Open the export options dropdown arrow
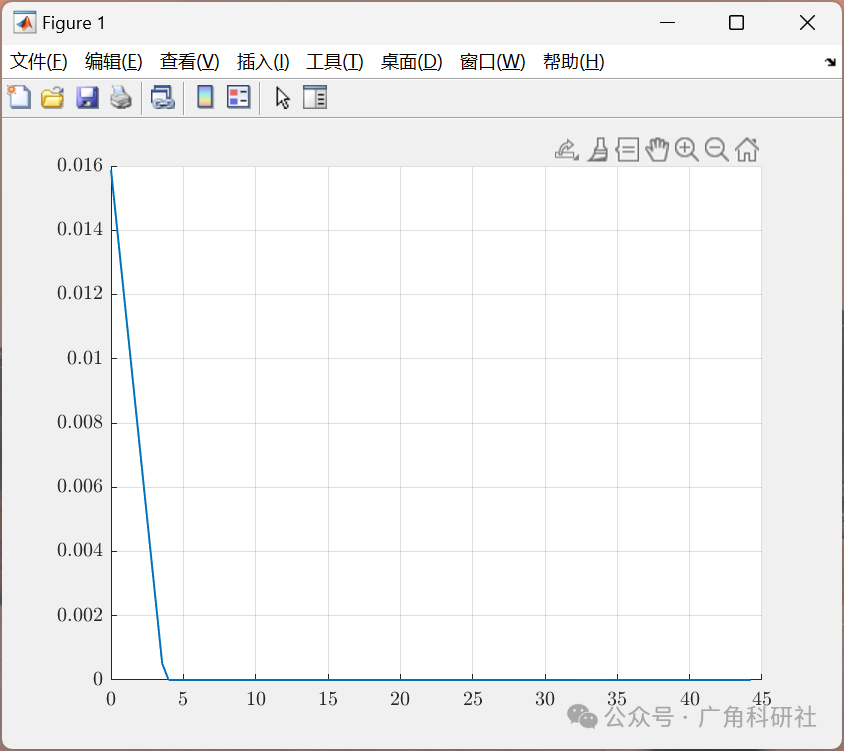The image size is (844, 751). pos(575,157)
